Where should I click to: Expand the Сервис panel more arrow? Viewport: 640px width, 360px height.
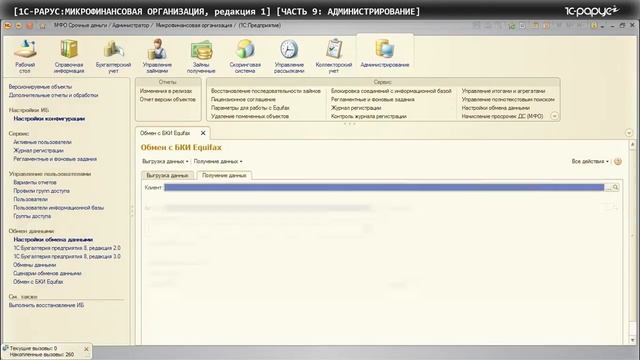point(554,116)
